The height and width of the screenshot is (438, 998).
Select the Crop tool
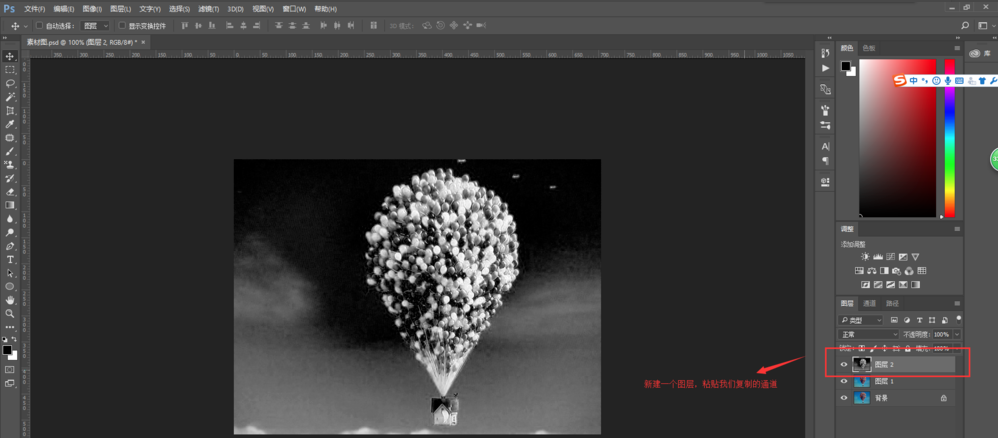(10, 110)
